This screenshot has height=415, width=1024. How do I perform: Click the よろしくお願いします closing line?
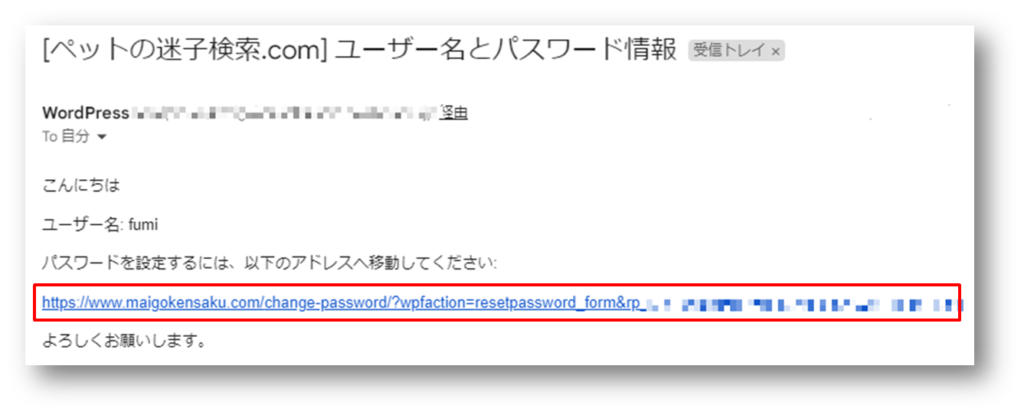tap(124, 341)
